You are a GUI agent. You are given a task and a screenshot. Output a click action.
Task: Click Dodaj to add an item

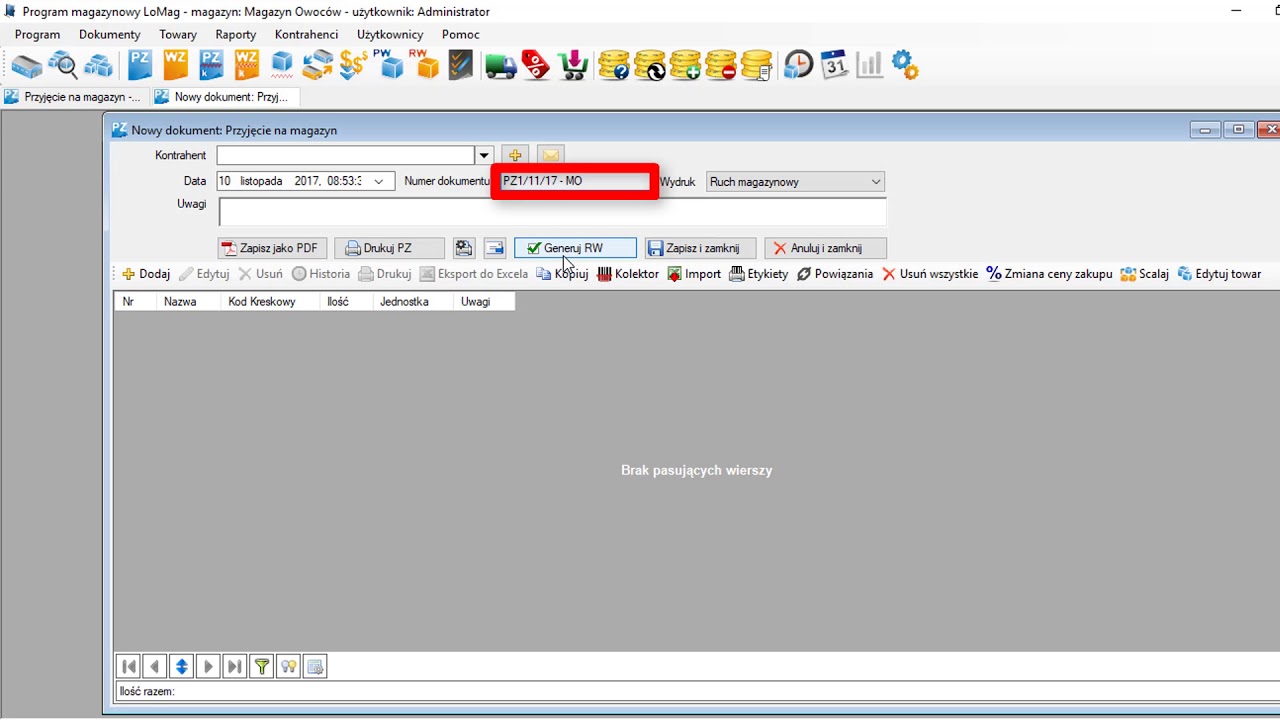[x=146, y=274]
